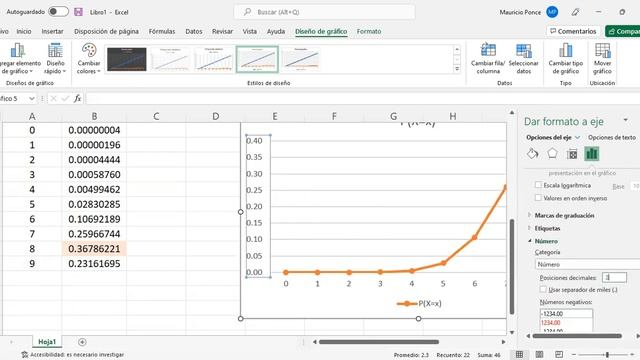
Task: Add a new sheet with plus icon
Action: pyautogui.click(x=82, y=342)
